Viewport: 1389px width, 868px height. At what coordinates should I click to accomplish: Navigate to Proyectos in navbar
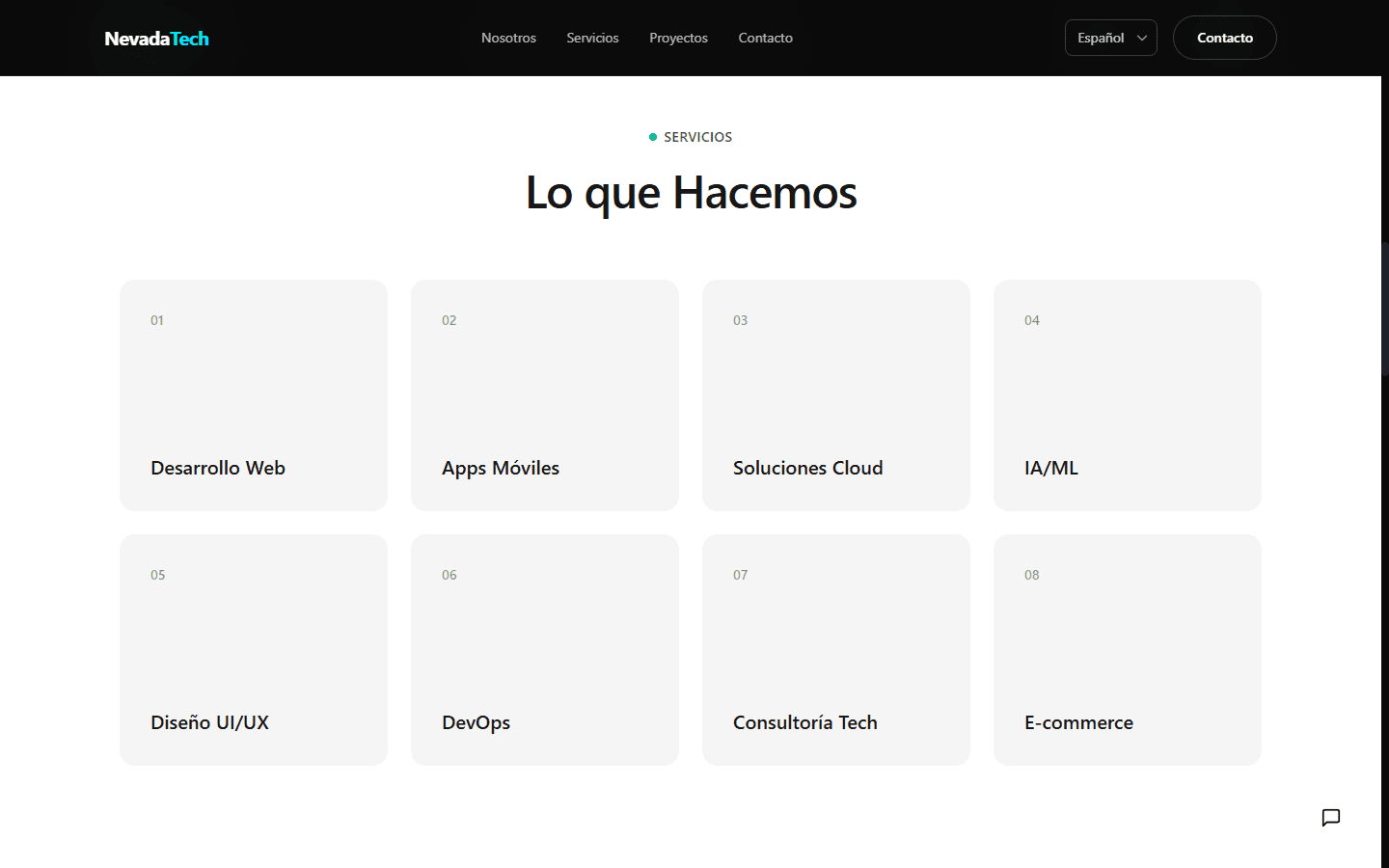pyautogui.click(x=678, y=38)
